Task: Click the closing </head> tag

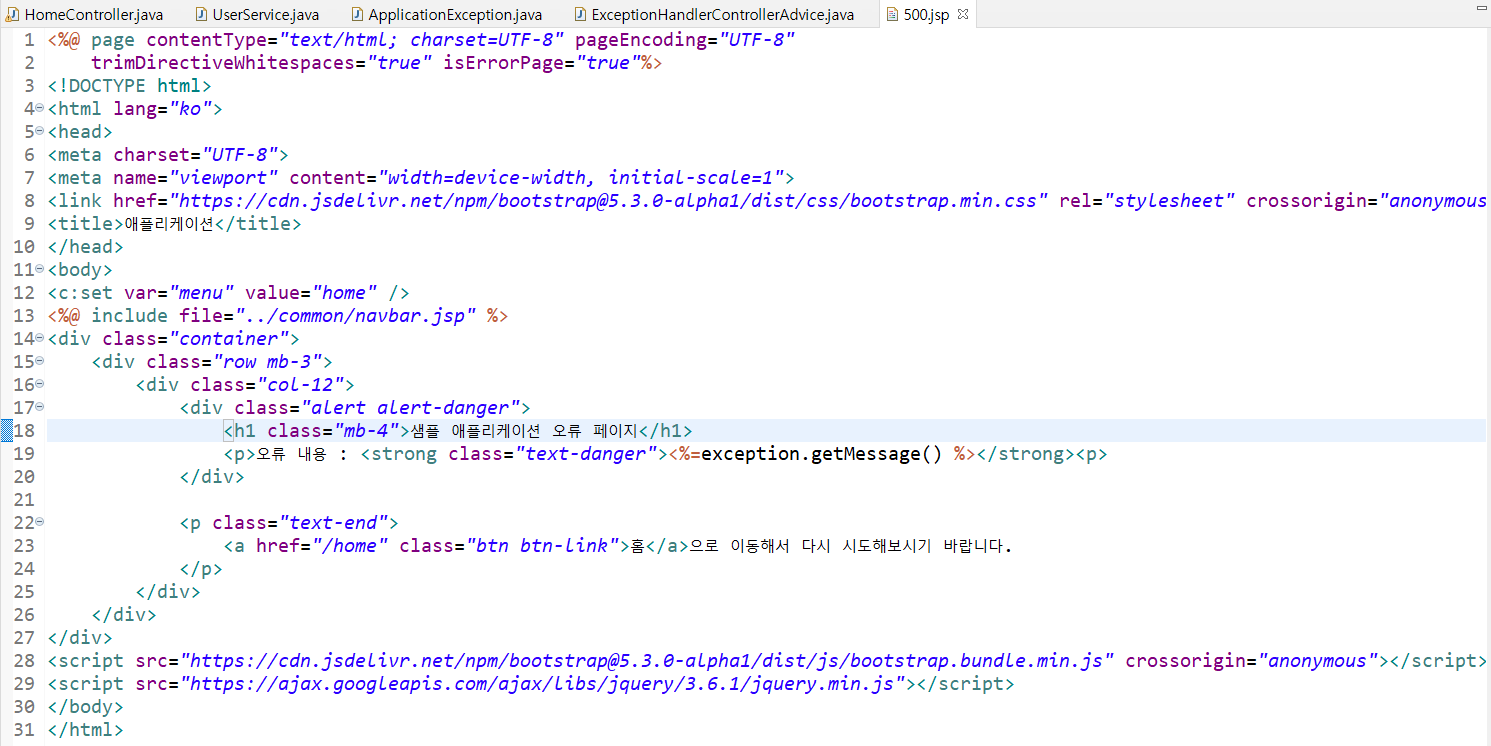Action: (85, 247)
